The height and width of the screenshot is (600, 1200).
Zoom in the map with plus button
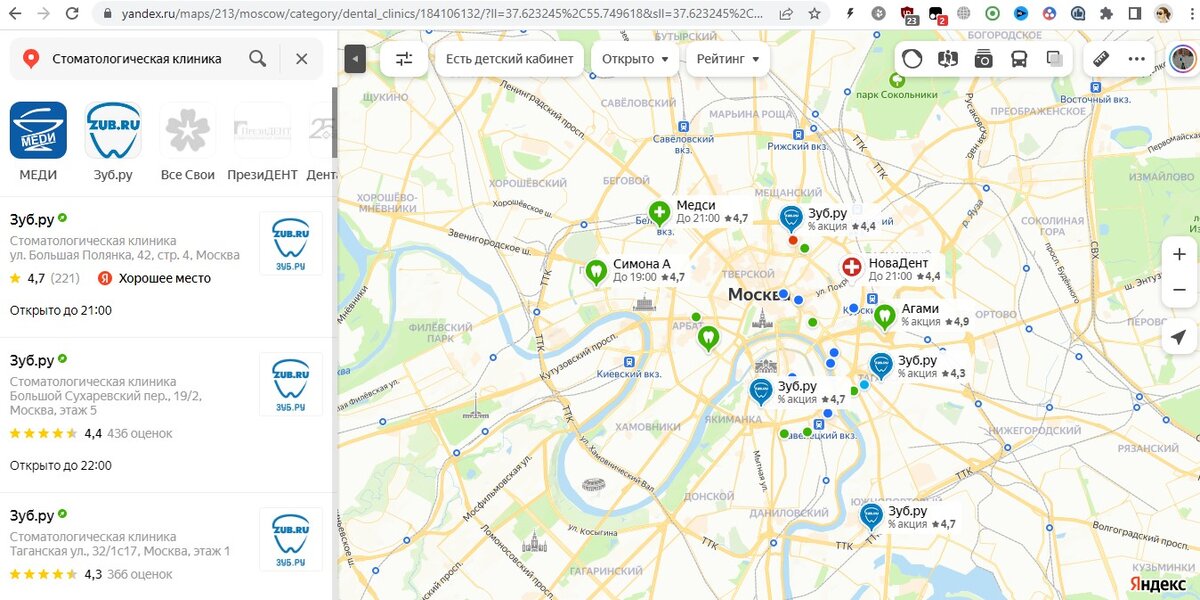[1180, 254]
